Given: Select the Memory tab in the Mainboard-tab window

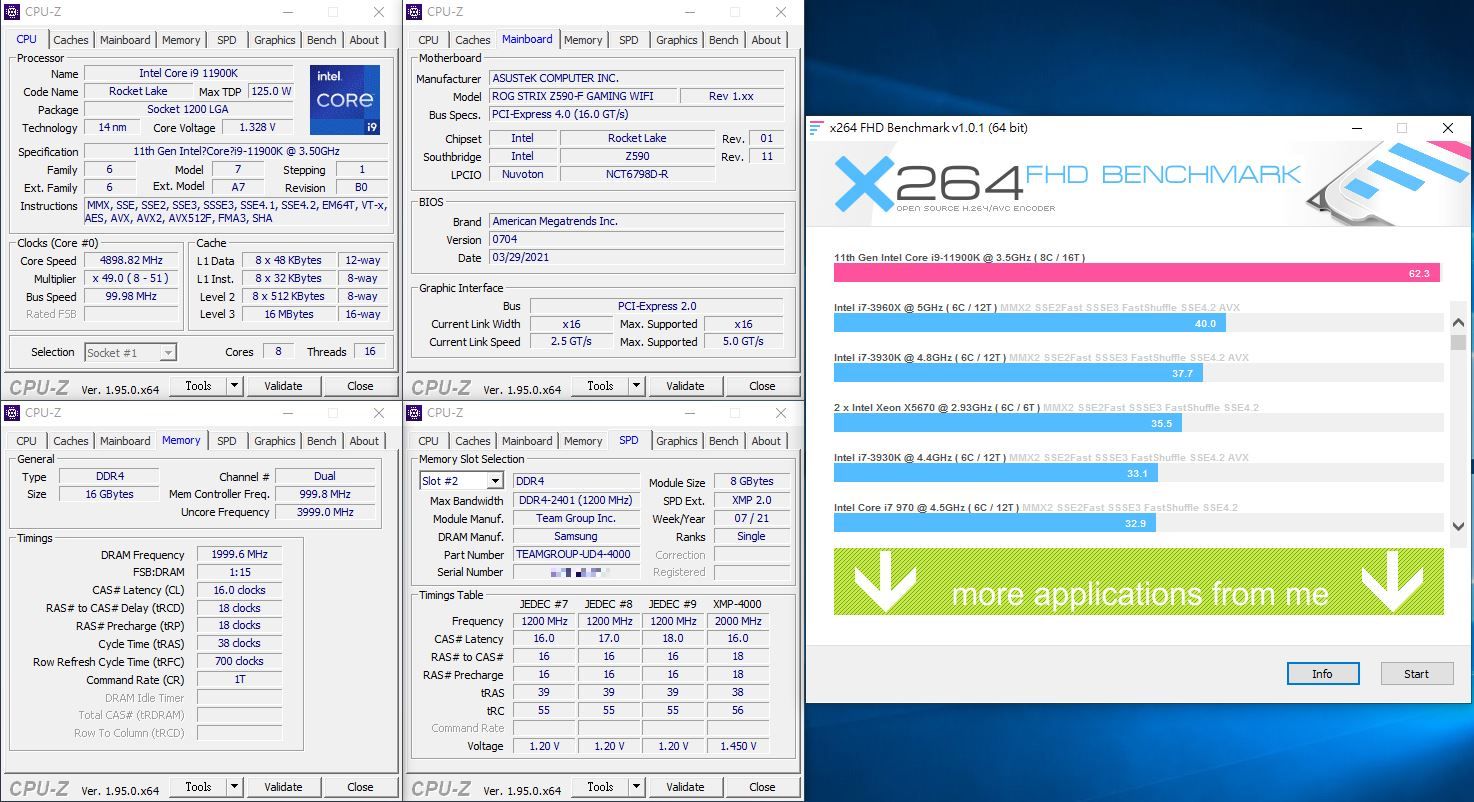Looking at the screenshot, I should tap(583, 40).
